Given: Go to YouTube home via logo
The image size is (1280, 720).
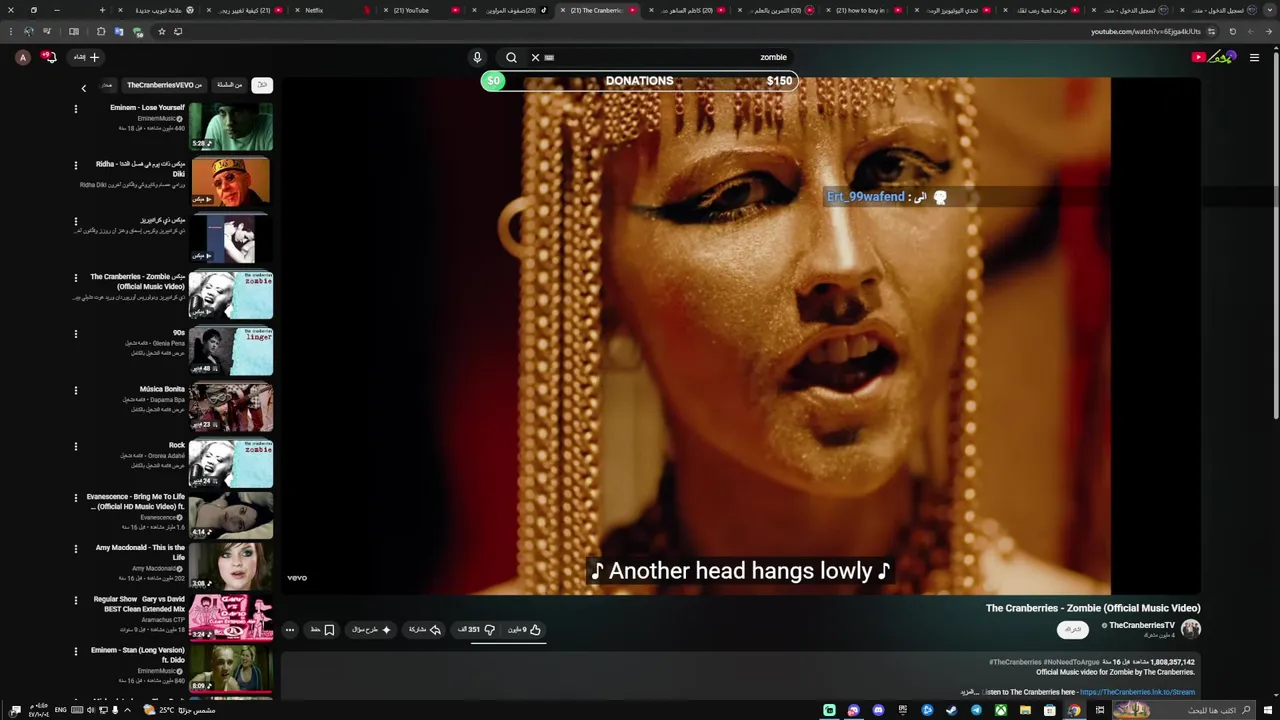Looking at the screenshot, I should pos(1214,57).
